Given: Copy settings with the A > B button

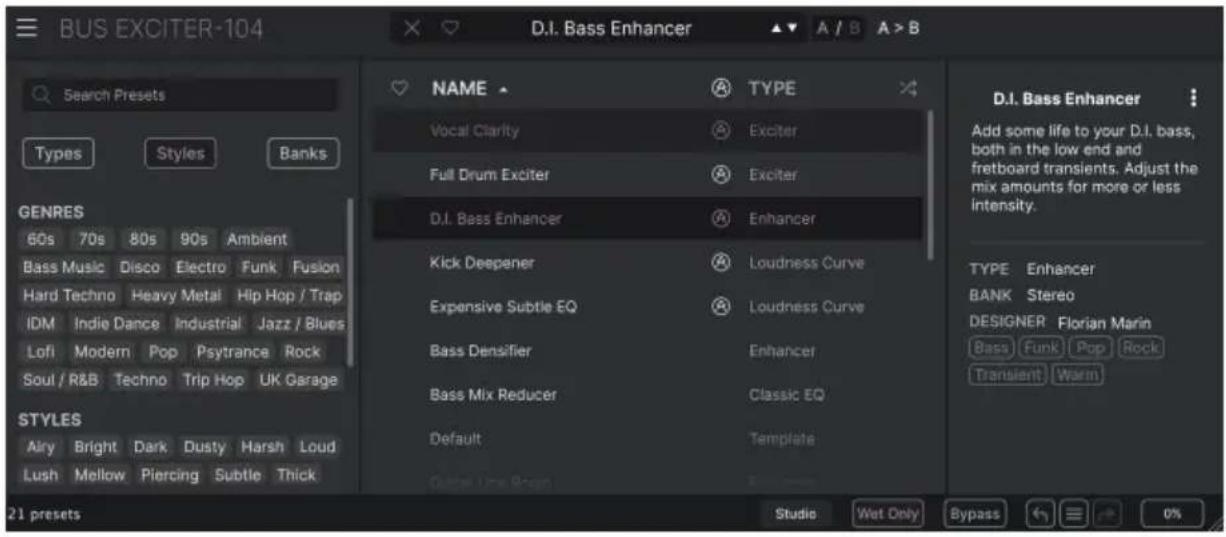Looking at the screenshot, I should point(899,29).
